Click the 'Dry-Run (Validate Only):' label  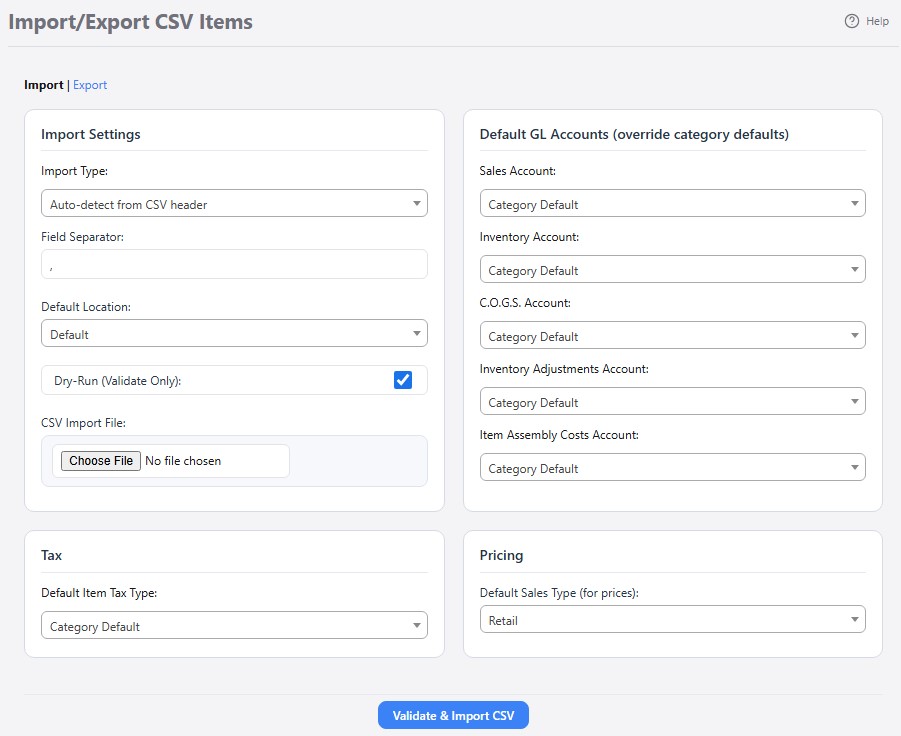pyautogui.click(x=117, y=380)
